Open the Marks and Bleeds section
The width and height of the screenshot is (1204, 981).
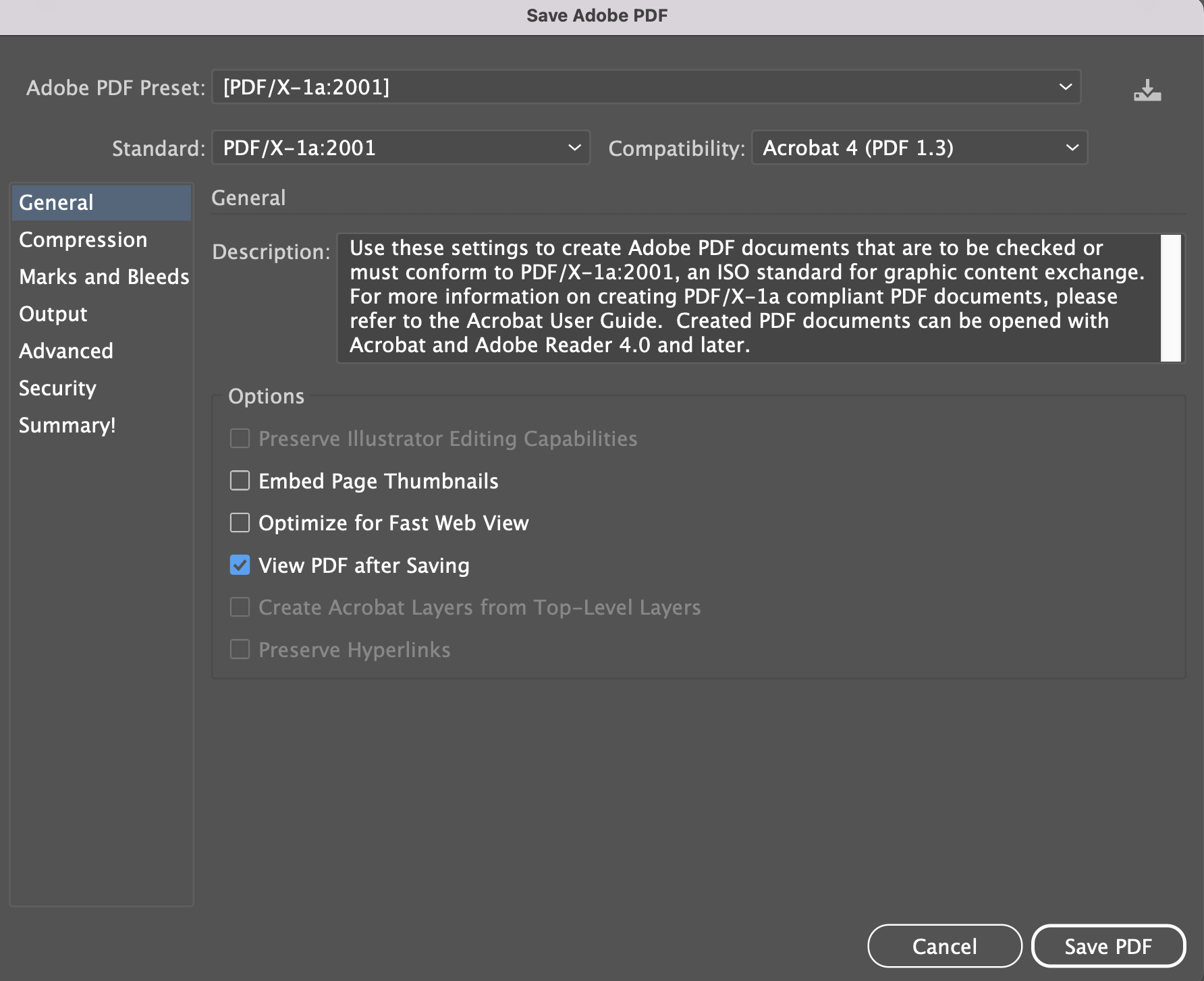pyautogui.click(x=101, y=277)
